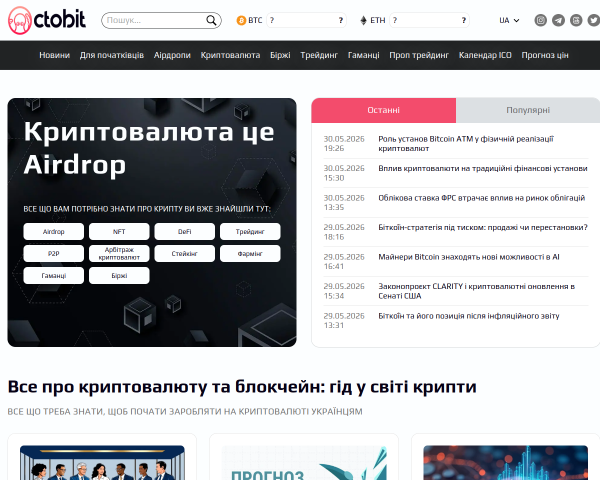Click the Airdrop topic button
The width and height of the screenshot is (600, 480).
(54, 232)
